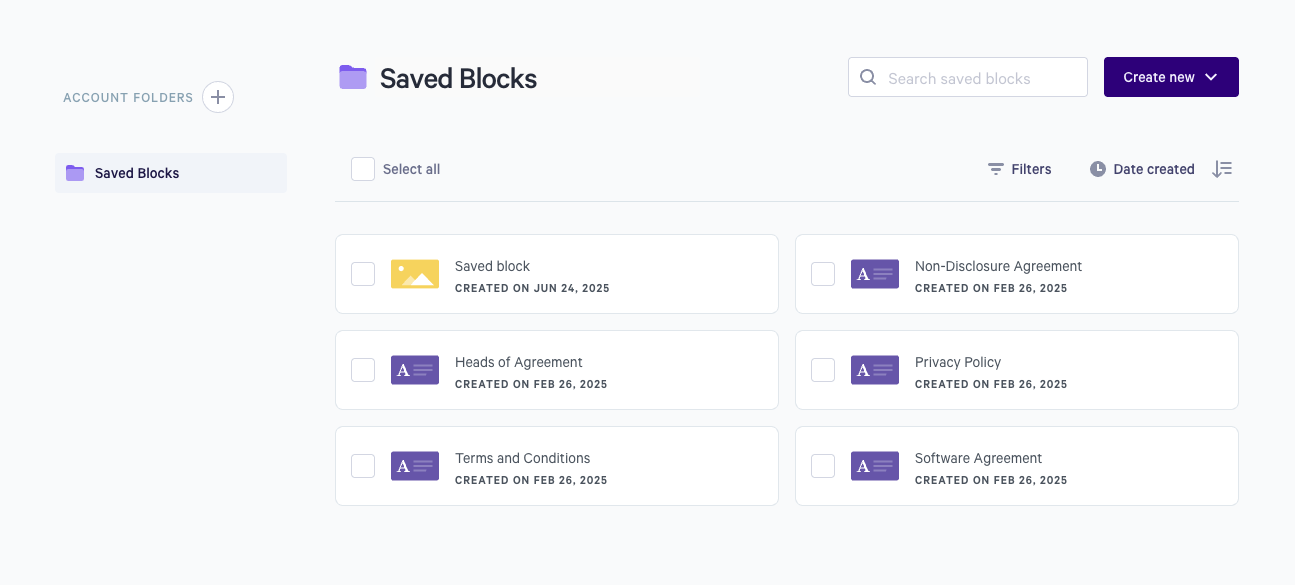1295x585 pixels.
Task: Click the text block icon for Heads of Agreement
Action: (x=415, y=370)
